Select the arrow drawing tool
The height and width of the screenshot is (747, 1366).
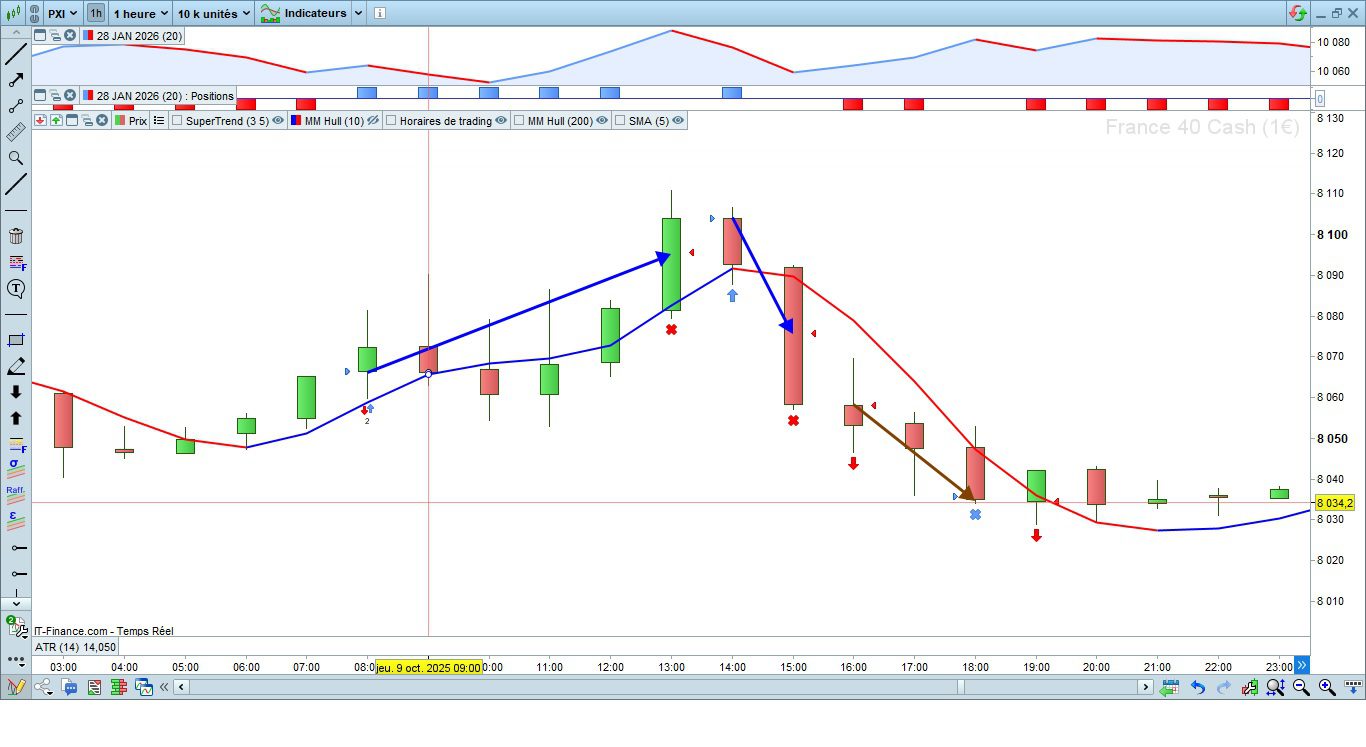tap(16, 80)
